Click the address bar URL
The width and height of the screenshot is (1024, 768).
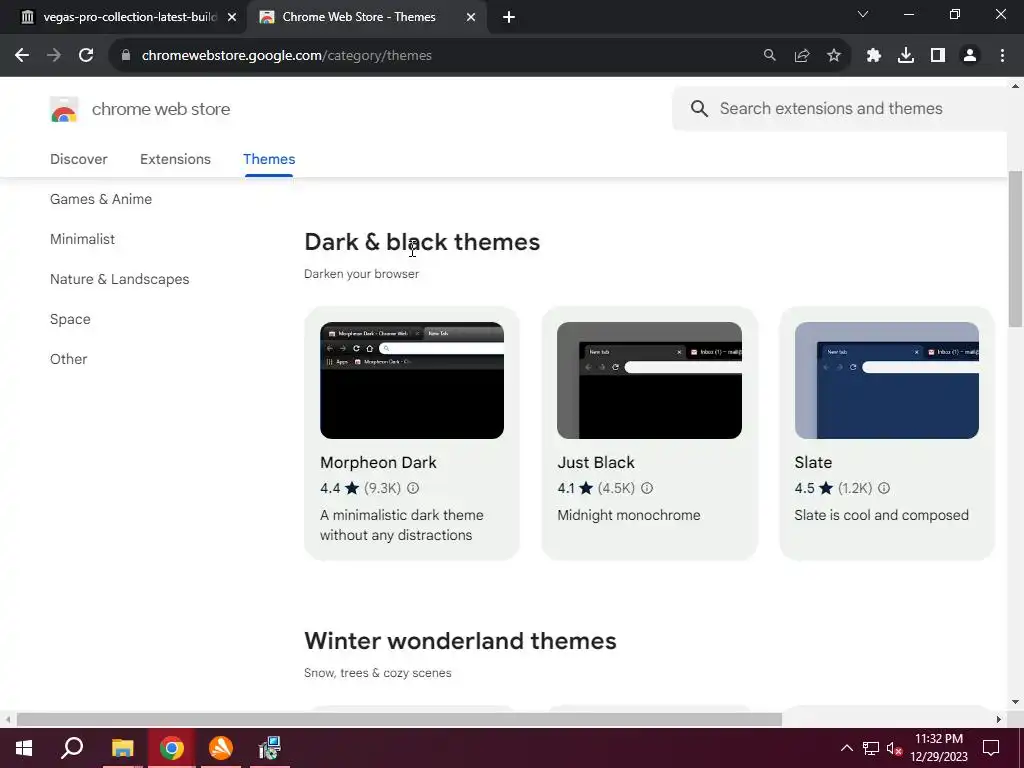(287, 56)
